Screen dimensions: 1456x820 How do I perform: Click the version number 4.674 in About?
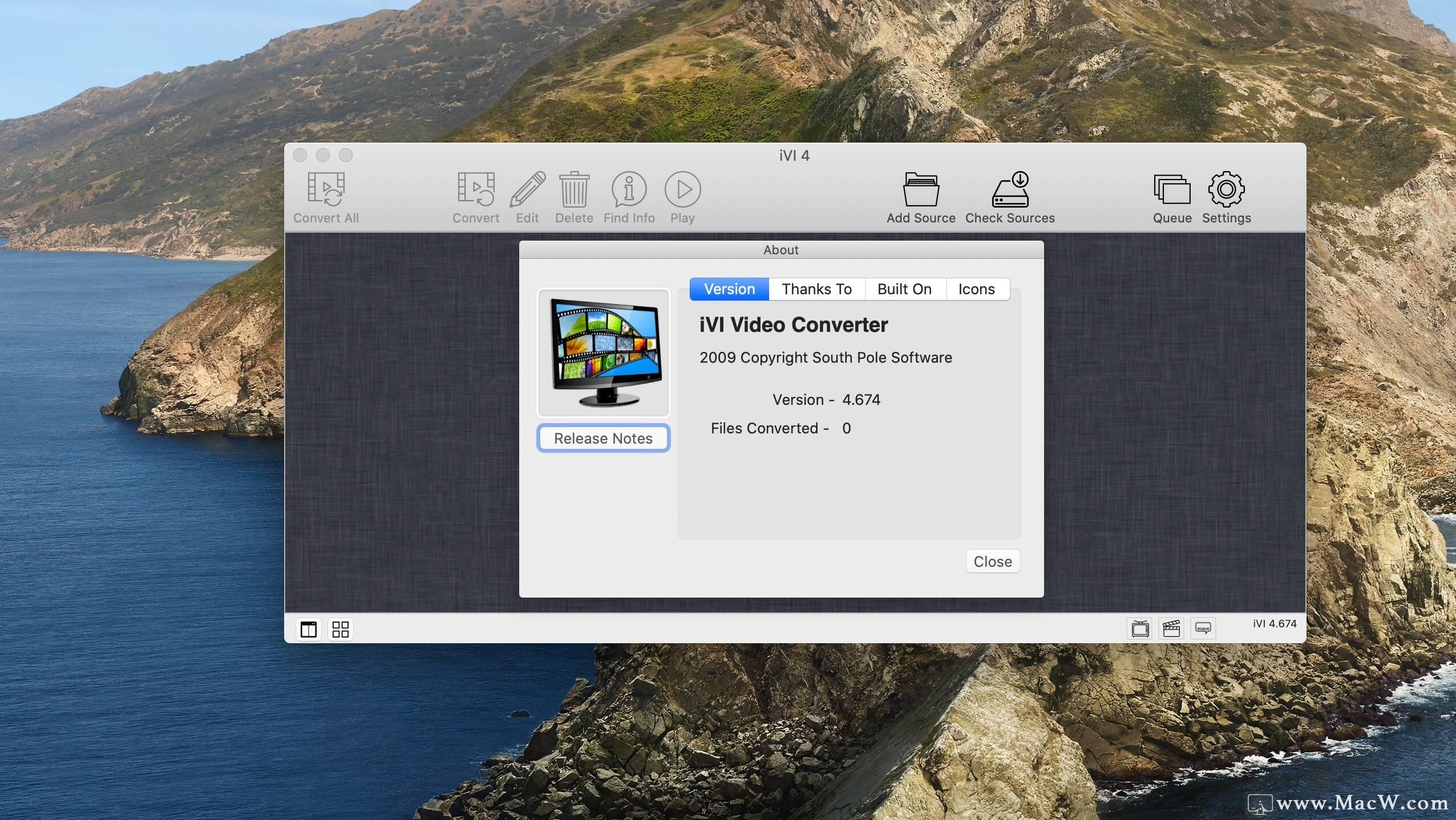coord(861,400)
